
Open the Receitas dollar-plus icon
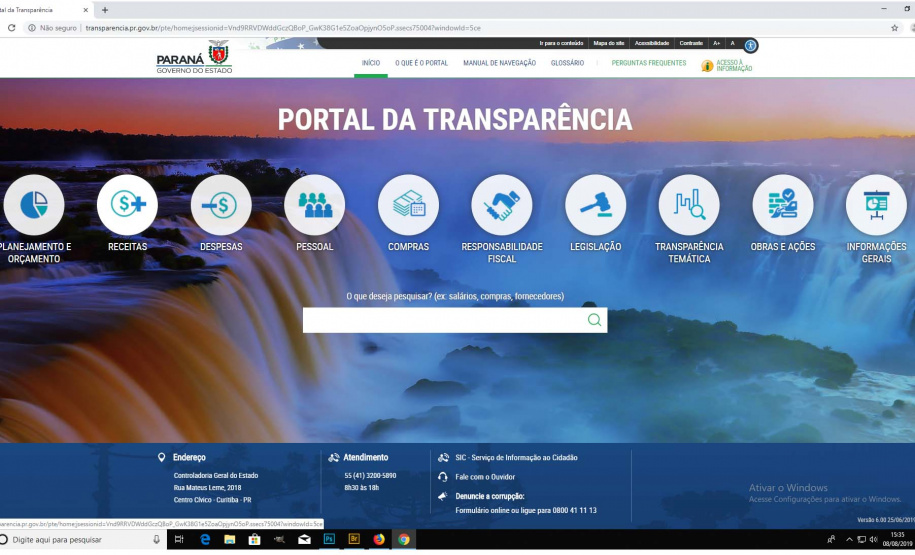coord(127,205)
